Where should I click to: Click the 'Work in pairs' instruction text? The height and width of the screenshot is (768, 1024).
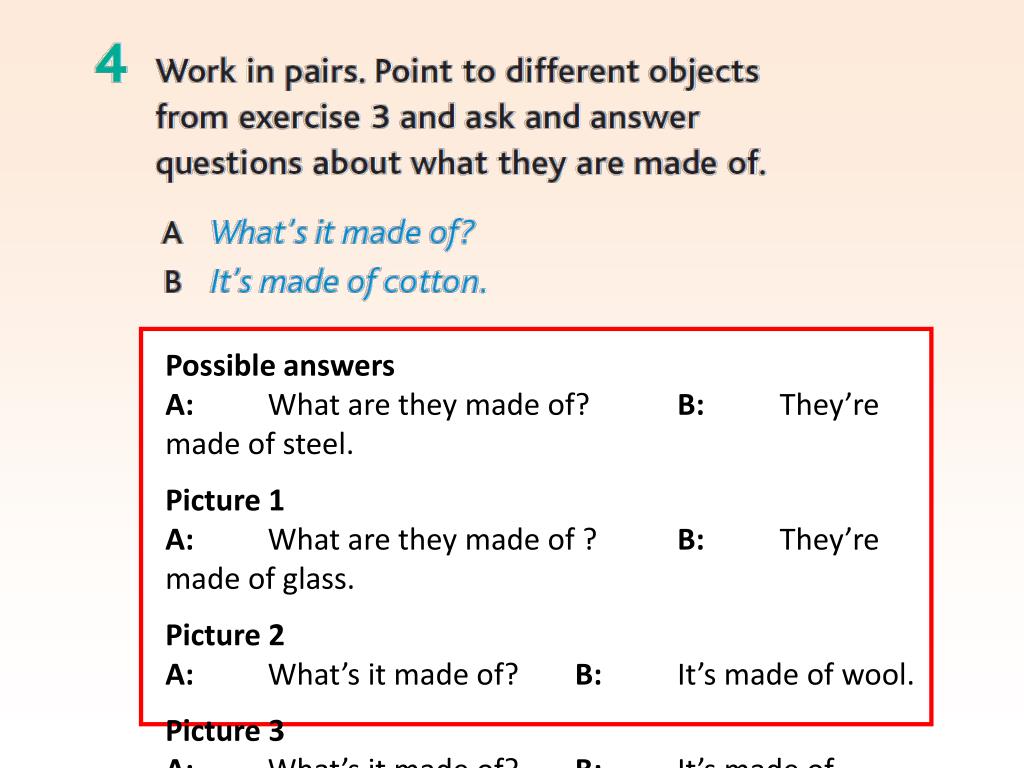tap(458, 117)
